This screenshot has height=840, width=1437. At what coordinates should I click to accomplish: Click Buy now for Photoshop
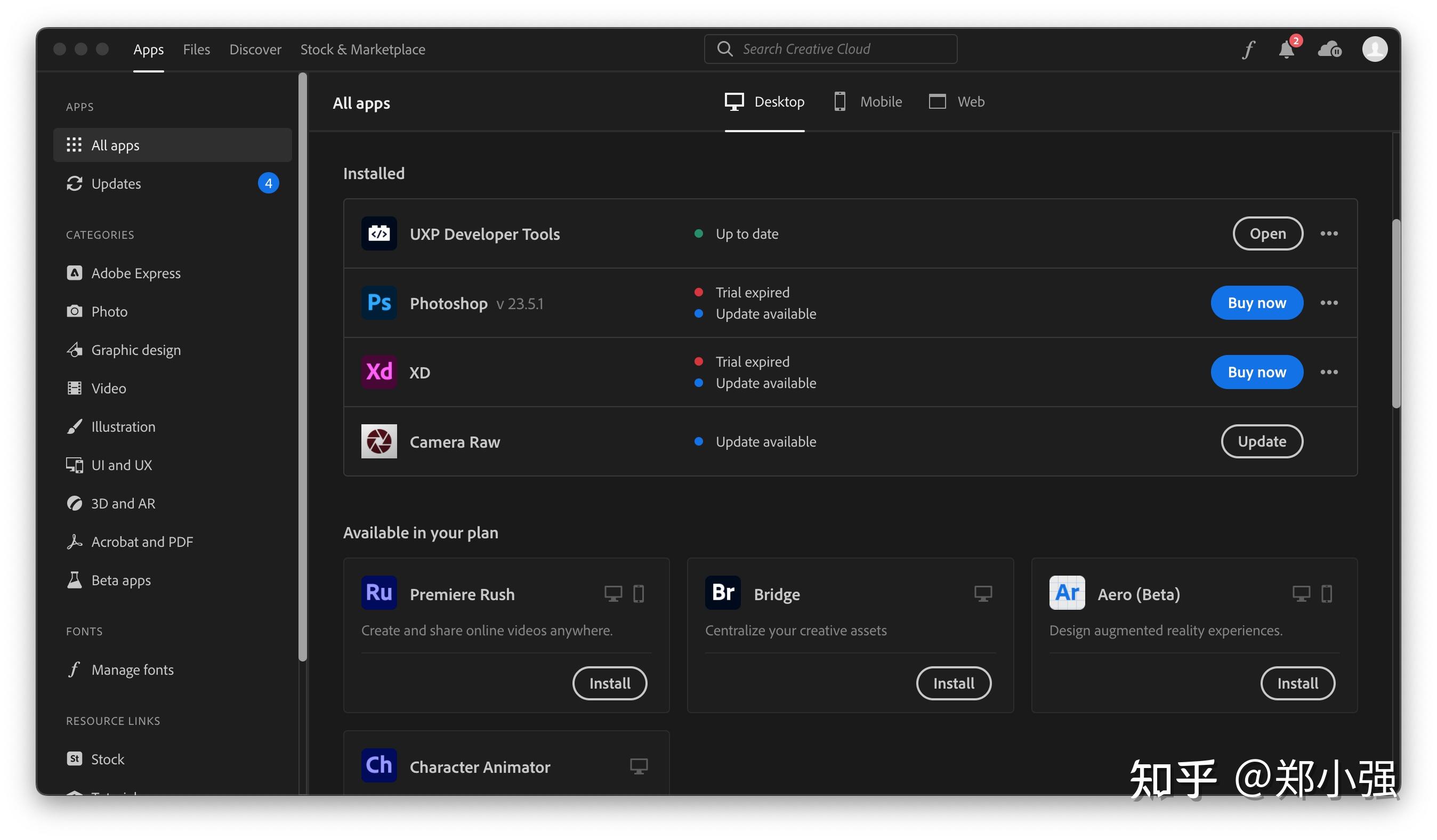pos(1256,303)
